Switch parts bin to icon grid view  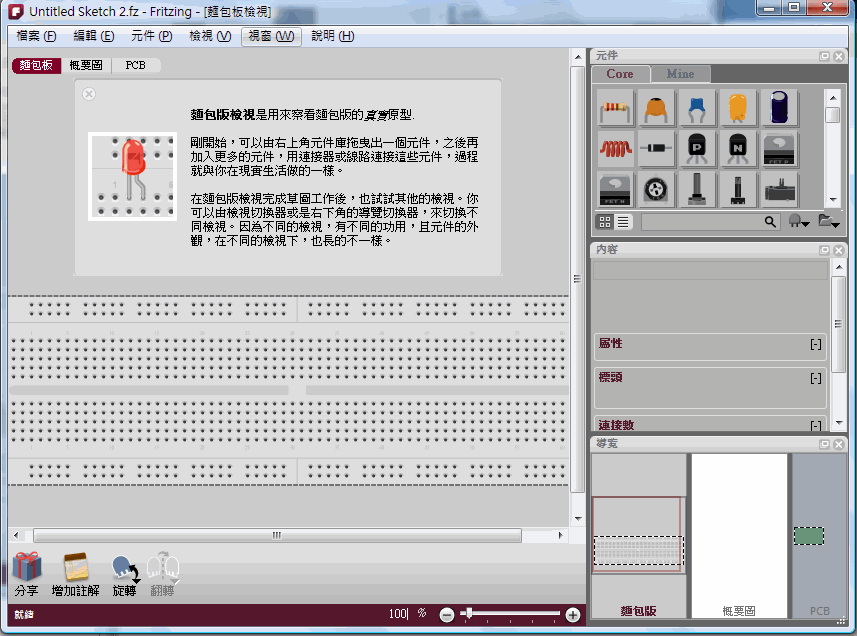(605, 222)
